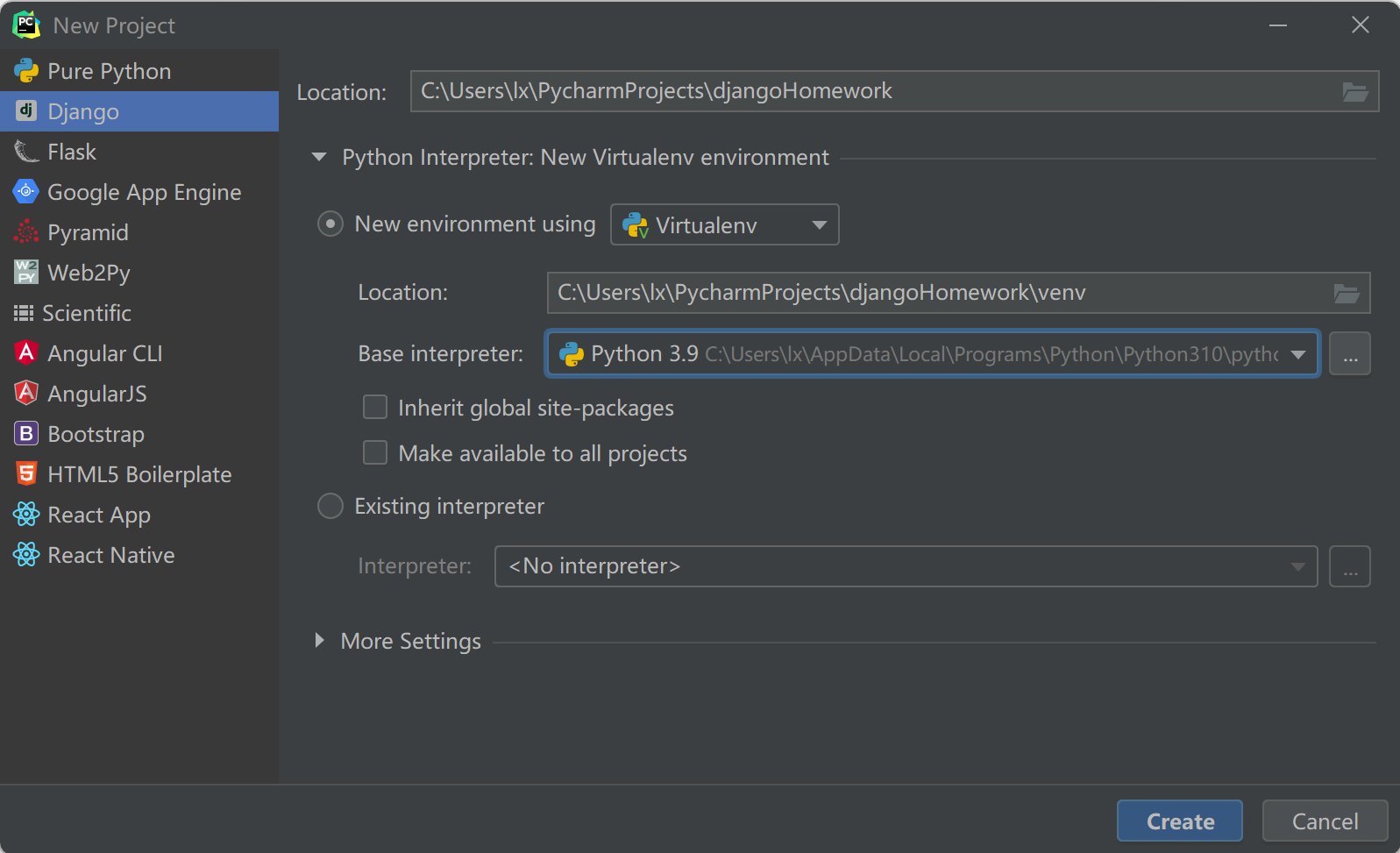Click the Cancel button
Image resolution: width=1400 pixels, height=853 pixels.
(x=1325, y=821)
